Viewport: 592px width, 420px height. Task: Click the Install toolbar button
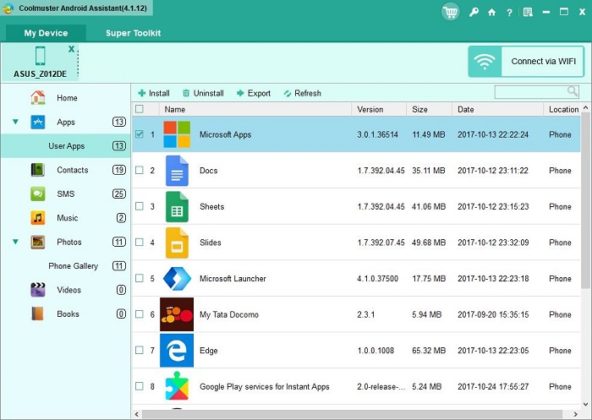coord(154,93)
